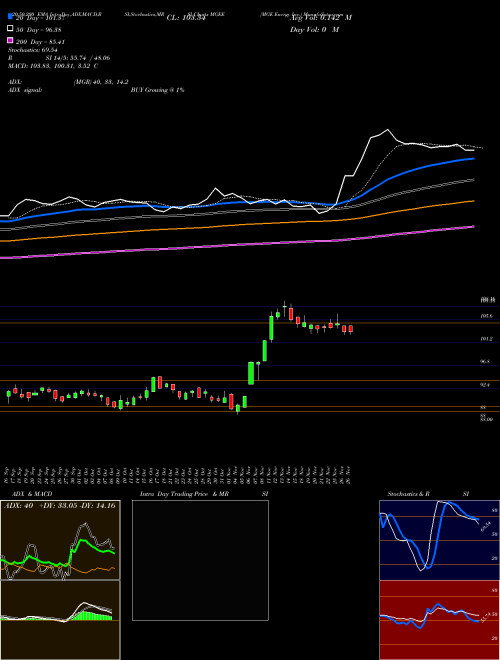
Task: Click the '(MGR) 40, 33, 14.2' ADX values
Action: tap(101, 82)
